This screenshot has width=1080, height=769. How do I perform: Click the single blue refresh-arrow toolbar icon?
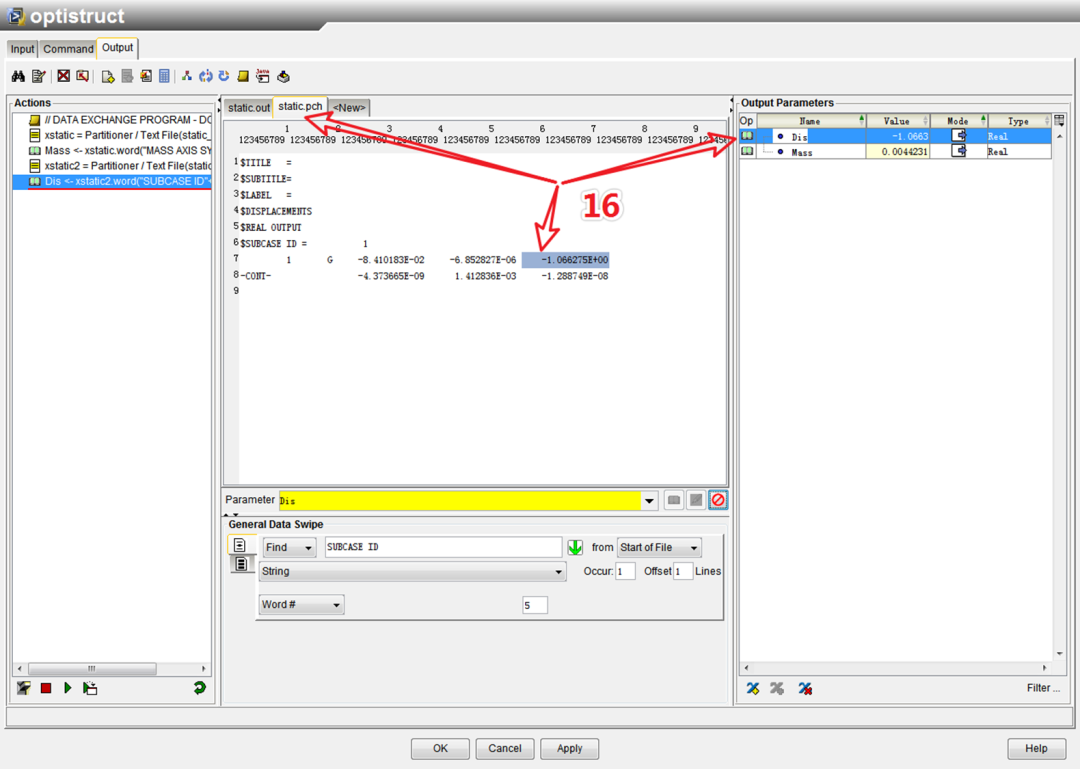click(x=224, y=76)
